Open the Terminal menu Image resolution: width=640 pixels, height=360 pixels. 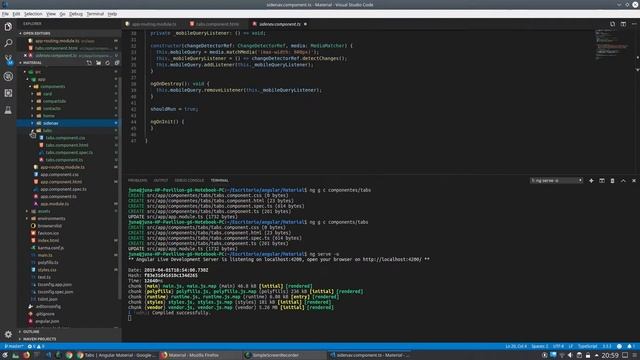(95, 14)
